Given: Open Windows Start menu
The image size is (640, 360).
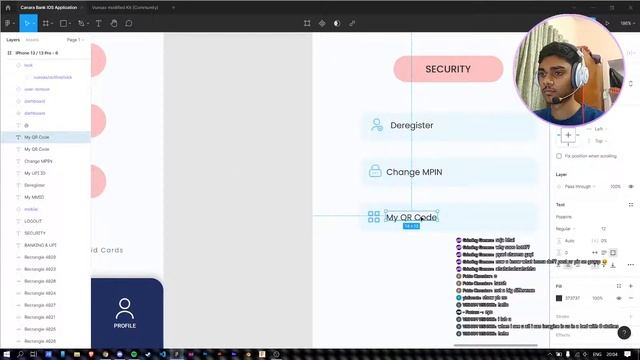Looking at the screenshot, I should 7,354.
